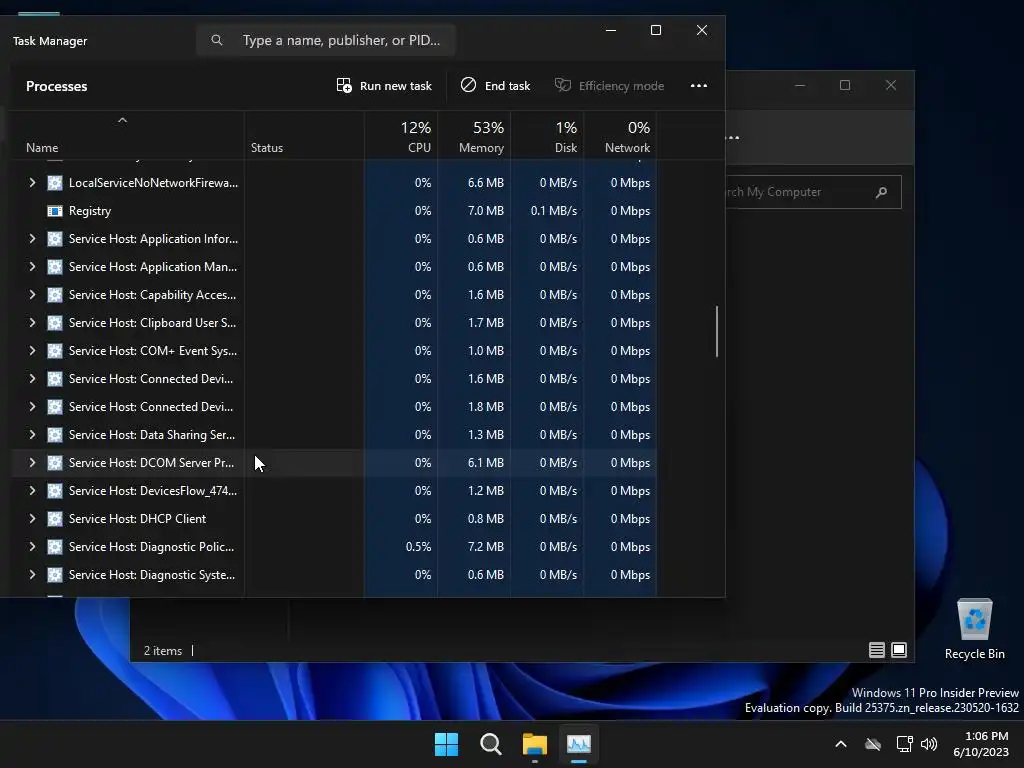Image resolution: width=1024 pixels, height=768 pixels.
Task: Select Service Host: Capability Acces... process name
Action: tap(153, 295)
